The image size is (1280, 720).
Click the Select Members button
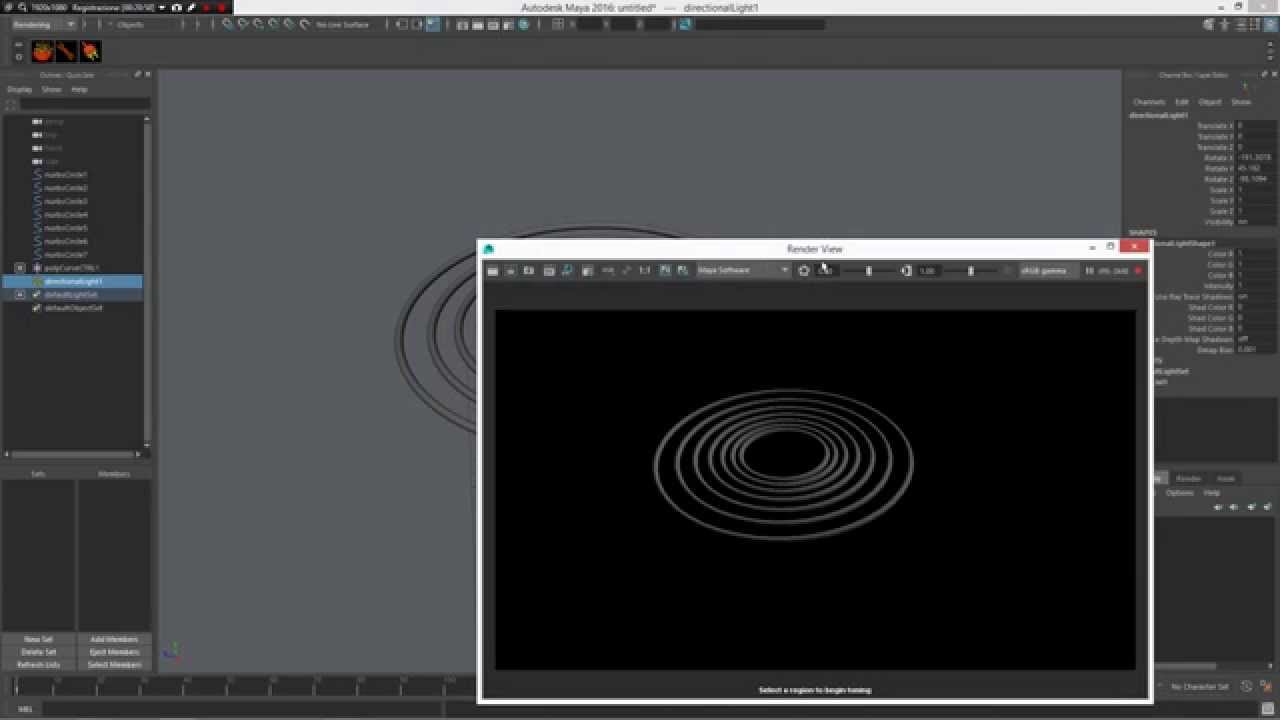pos(114,665)
